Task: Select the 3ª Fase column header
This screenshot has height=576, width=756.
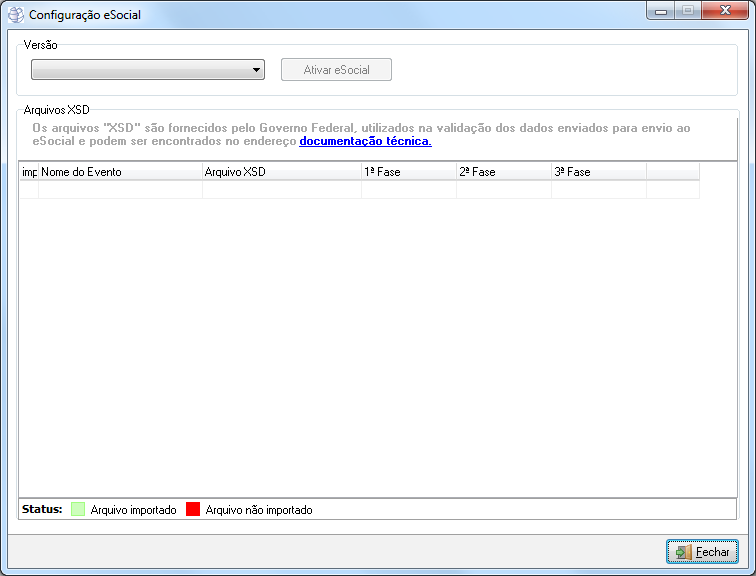Action: click(598, 172)
